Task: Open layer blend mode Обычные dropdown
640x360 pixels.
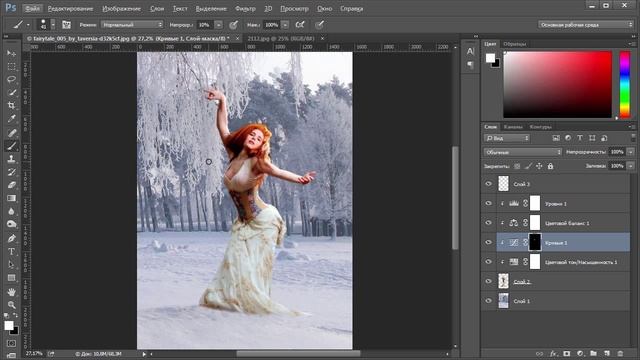Action: (x=523, y=152)
